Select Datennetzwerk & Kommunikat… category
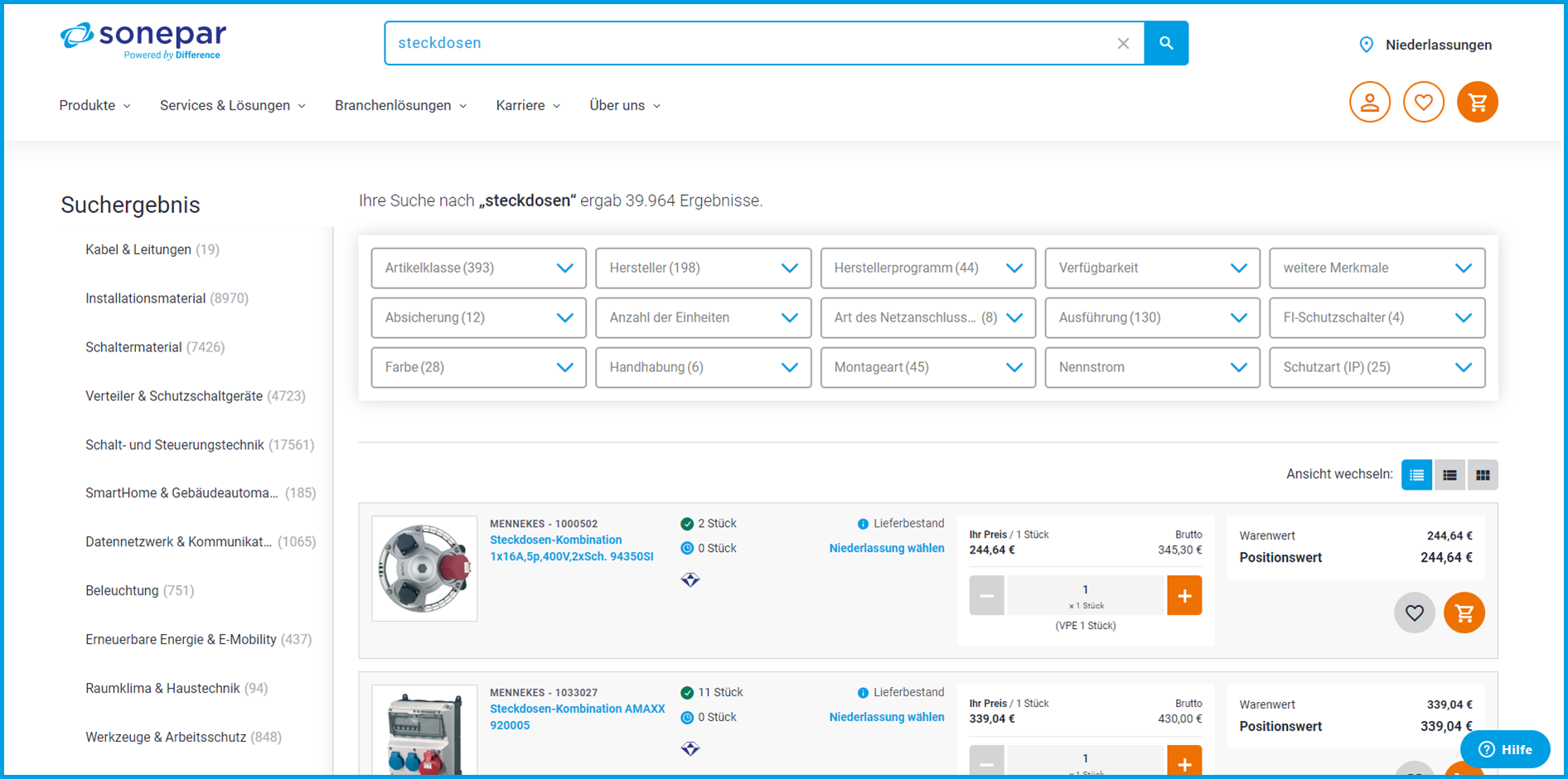 point(201,542)
